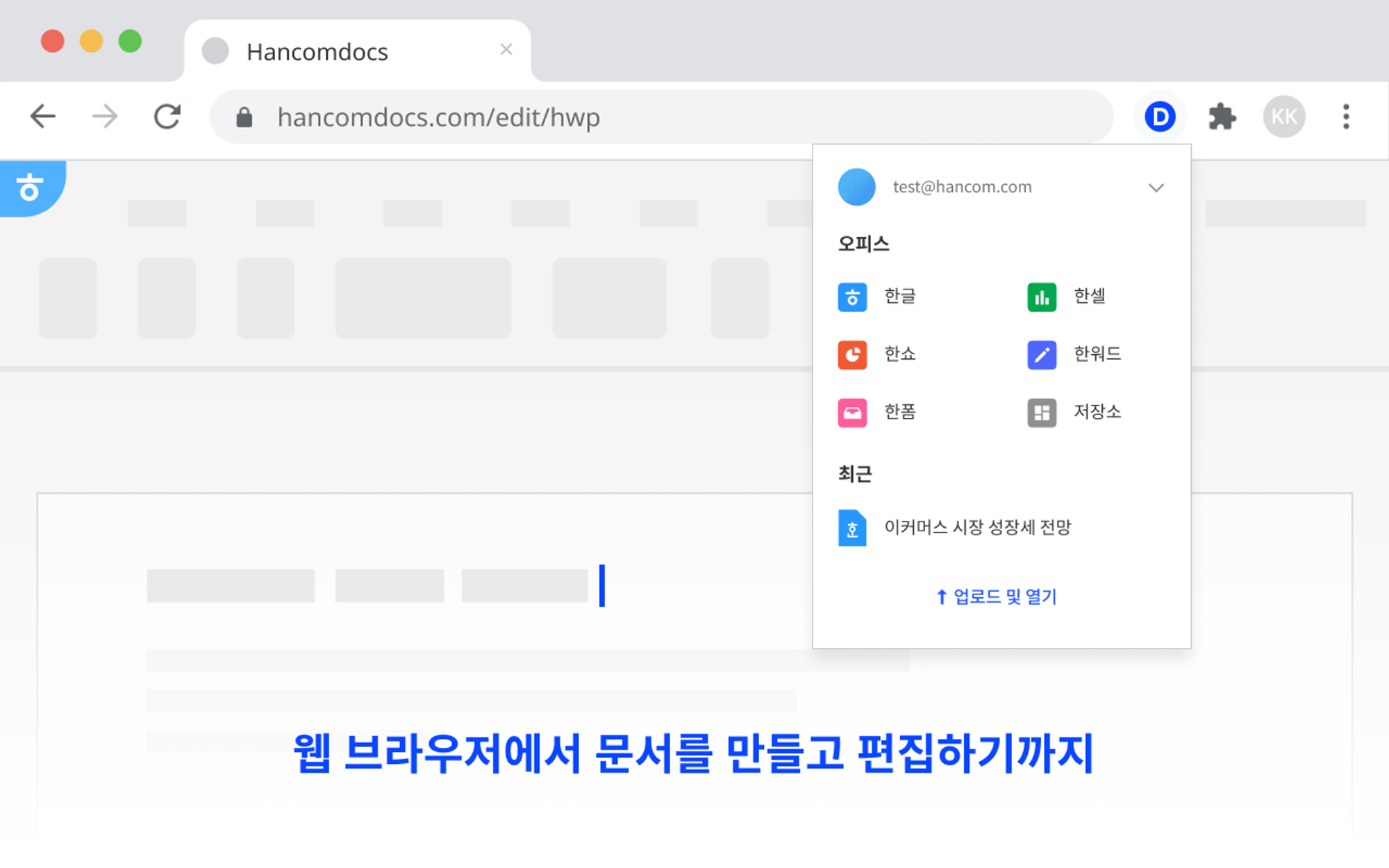Launch 한쇼 presentation icon
This screenshot has height=868, width=1389.
(x=852, y=355)
